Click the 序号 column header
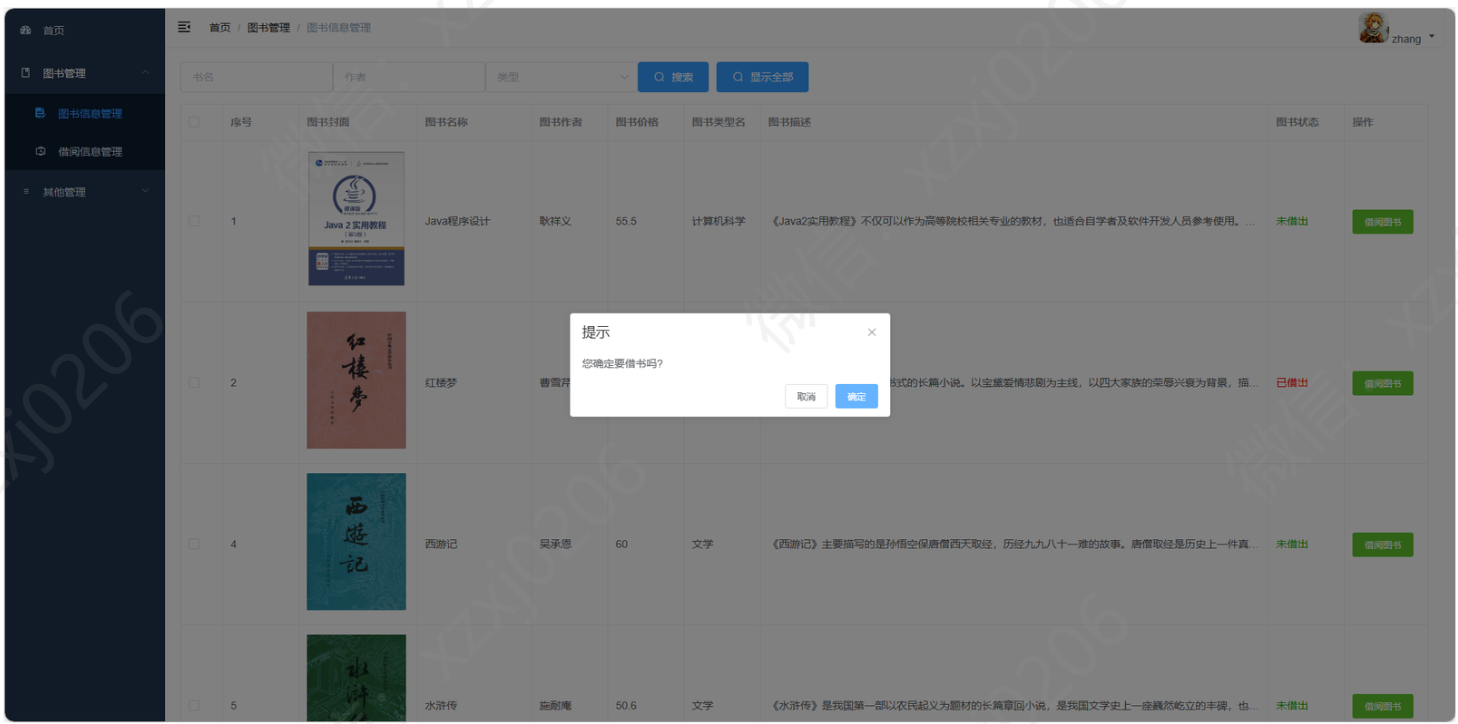The image size is (1458, 724). point(241,122)
